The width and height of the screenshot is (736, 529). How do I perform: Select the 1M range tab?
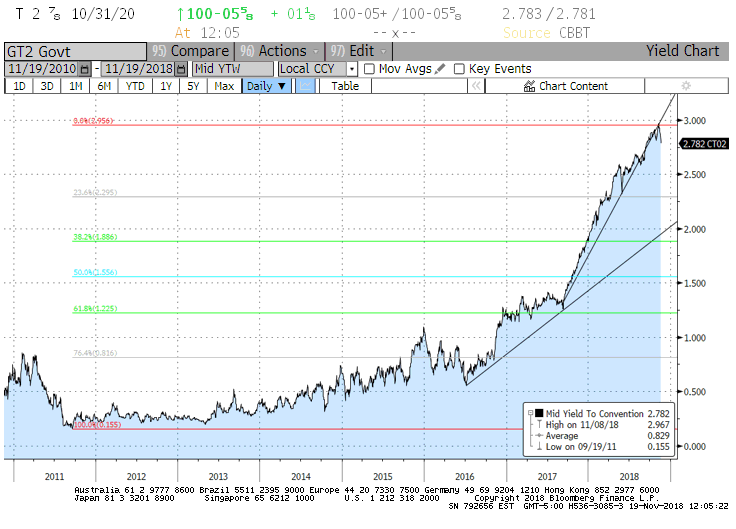pyautogui.click(x=75, y=86)
